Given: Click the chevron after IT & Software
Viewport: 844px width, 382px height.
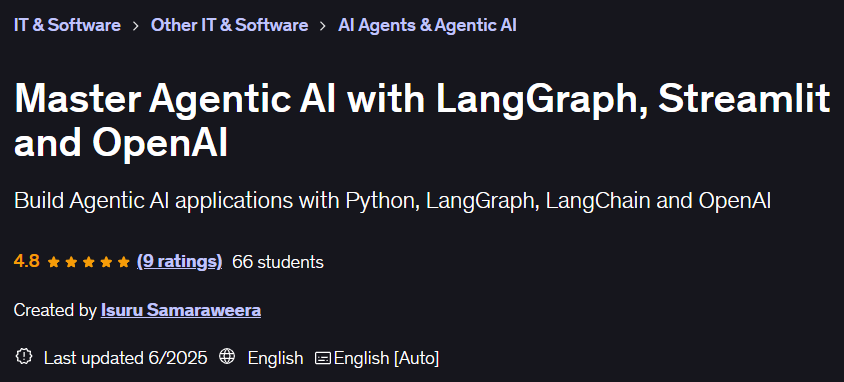Looking at the screenshot, I should pos(136,26).
